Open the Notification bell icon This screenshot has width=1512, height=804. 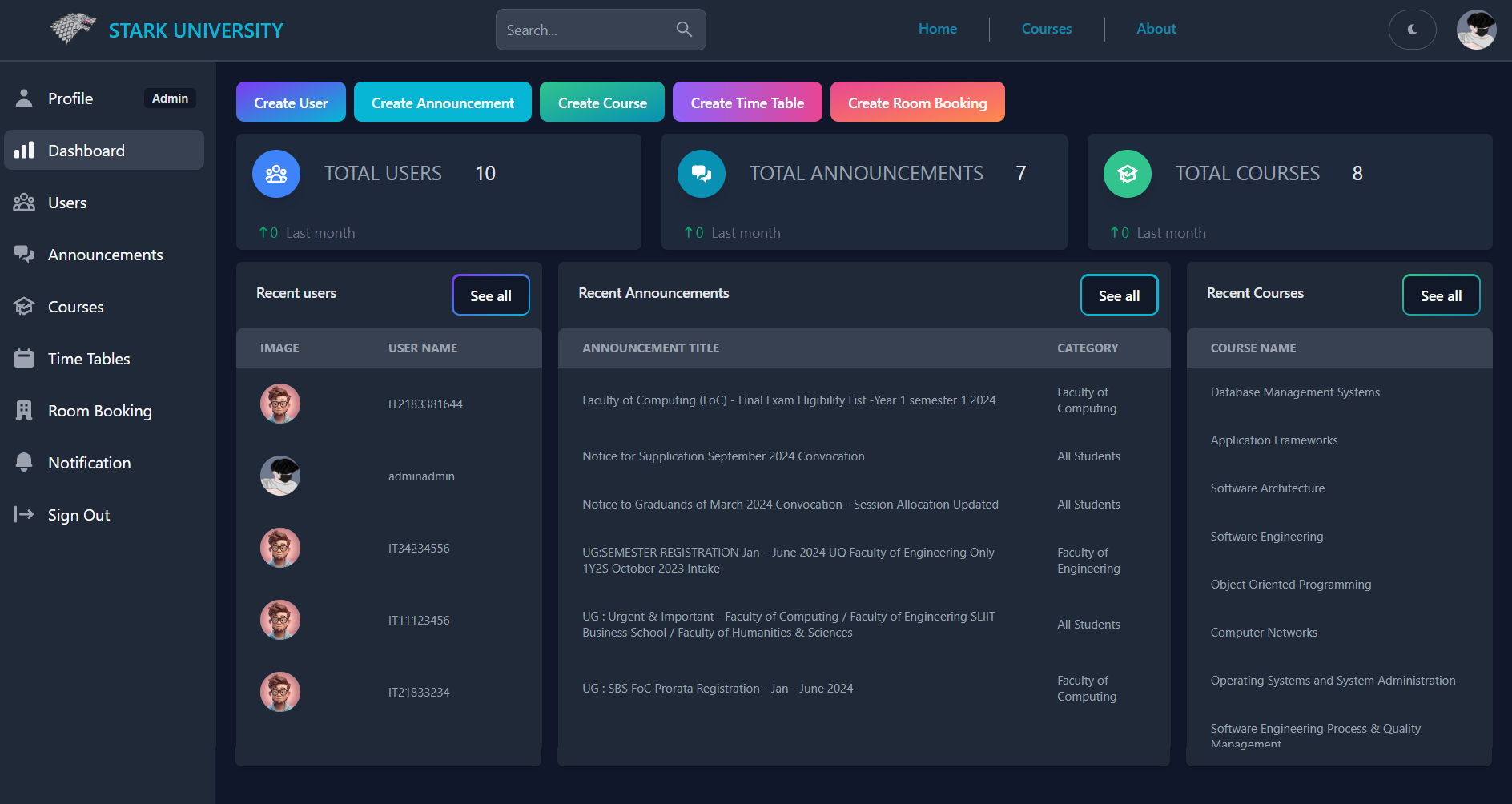(24, 462)
